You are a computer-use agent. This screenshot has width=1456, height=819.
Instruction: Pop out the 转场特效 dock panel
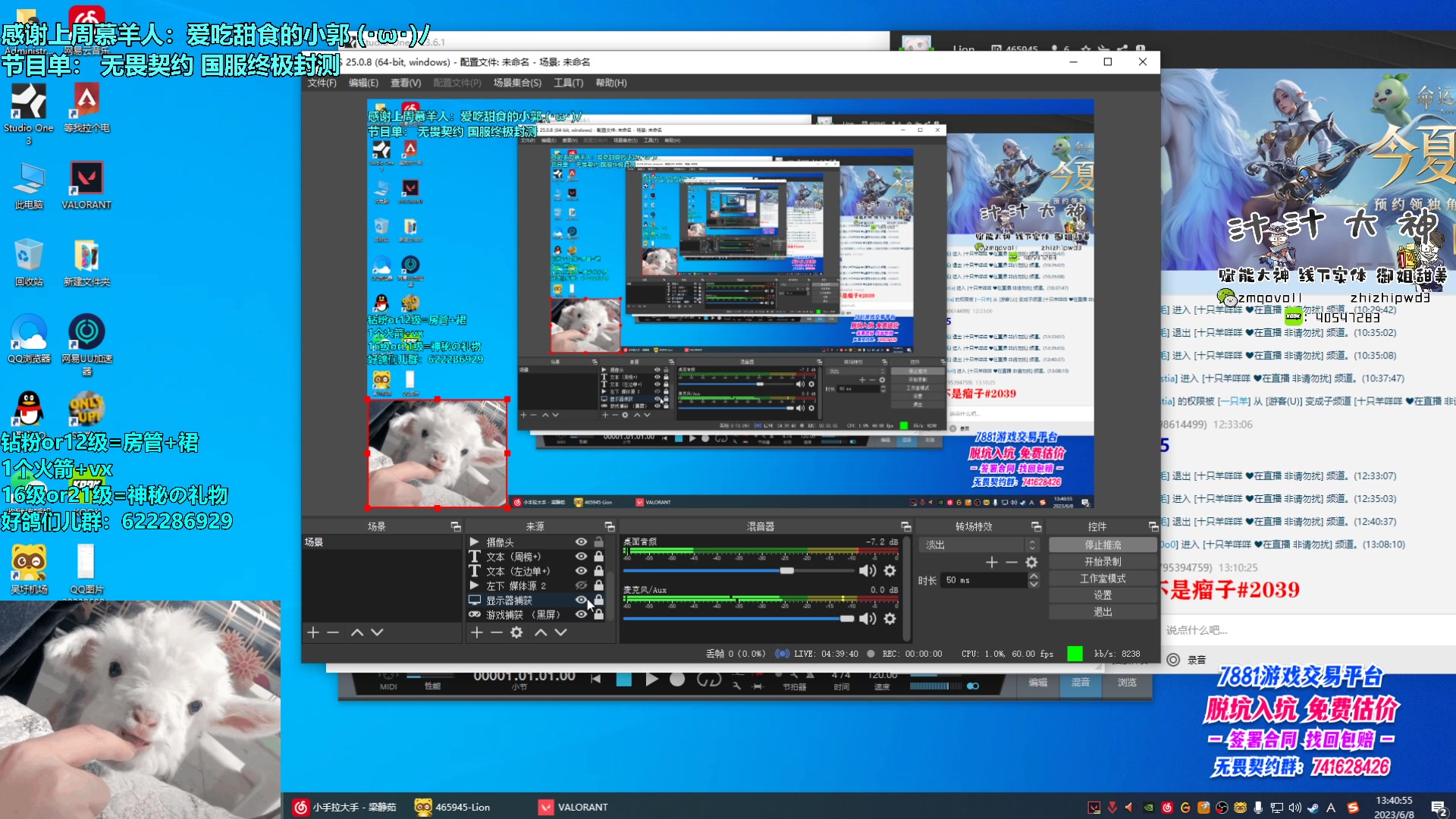(1037, 526)
